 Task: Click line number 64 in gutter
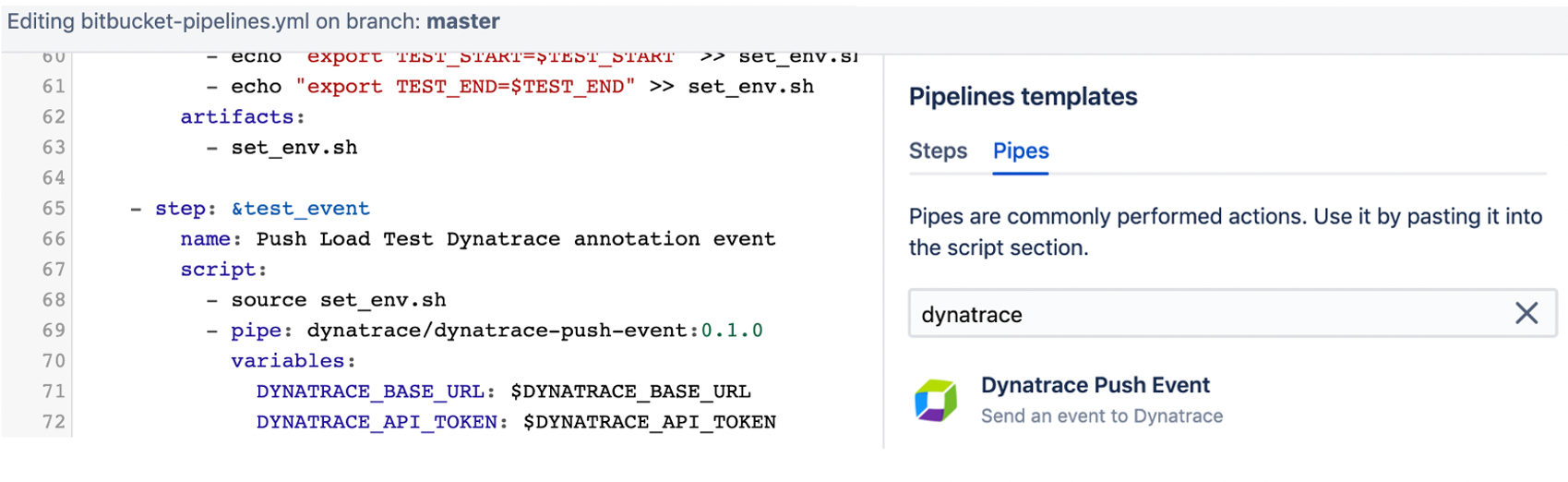[54, 178]
